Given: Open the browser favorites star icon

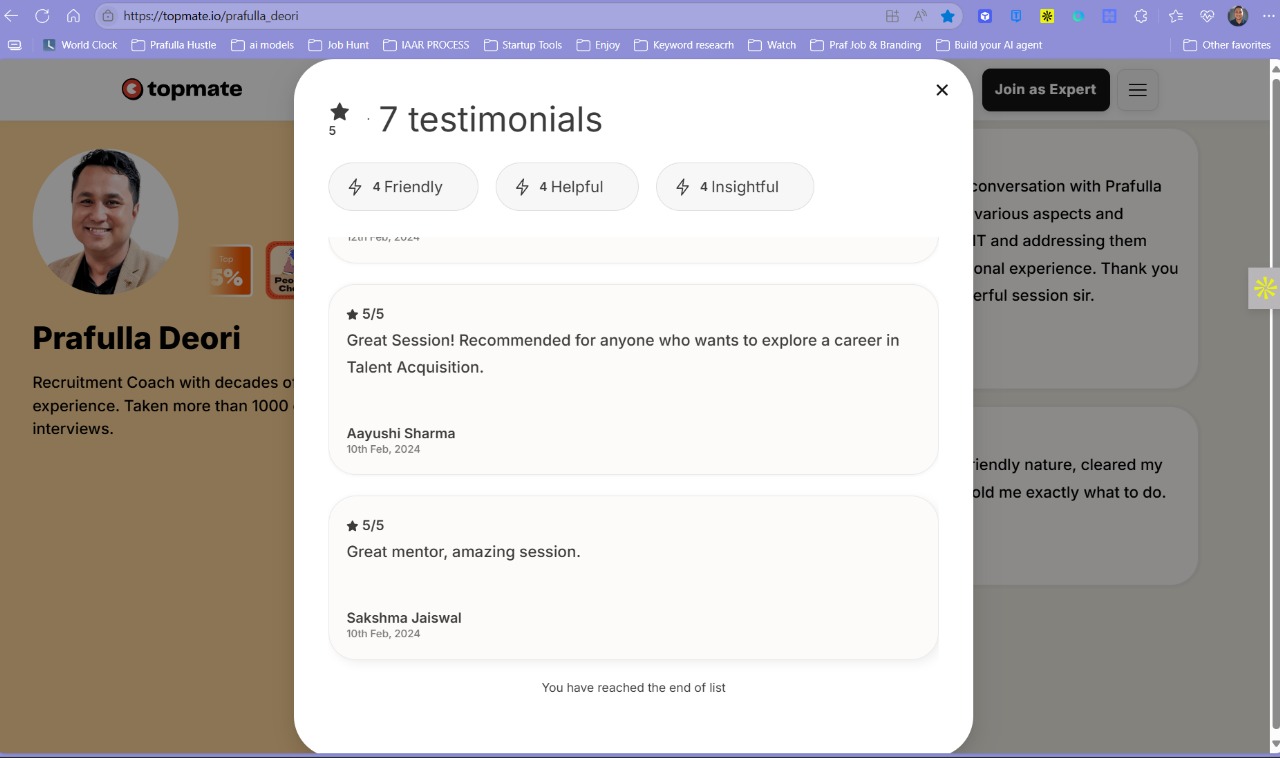Looking at the screenshot, I should click(x=947, y=16).
